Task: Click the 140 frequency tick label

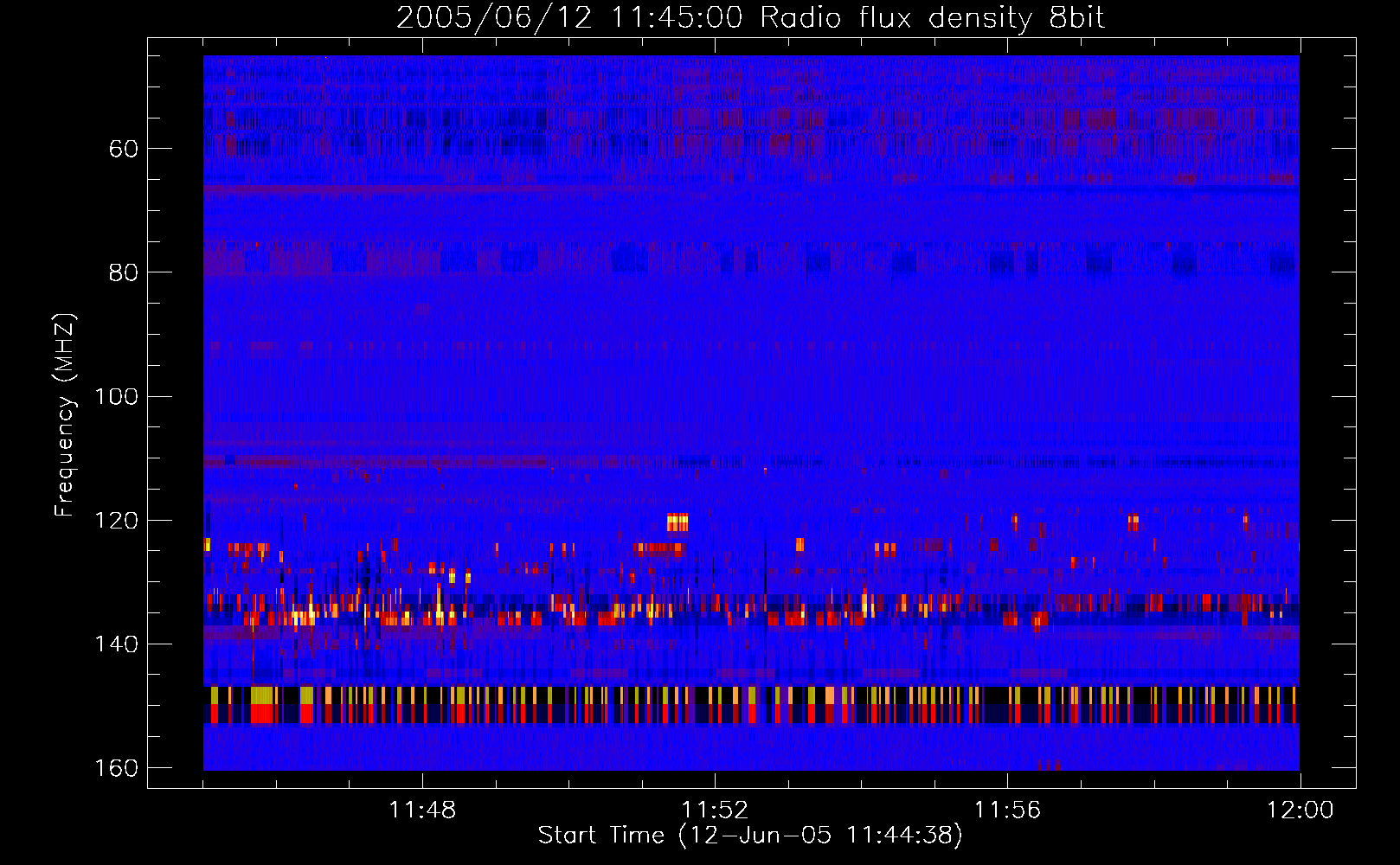Action: [x=117, y=644]
